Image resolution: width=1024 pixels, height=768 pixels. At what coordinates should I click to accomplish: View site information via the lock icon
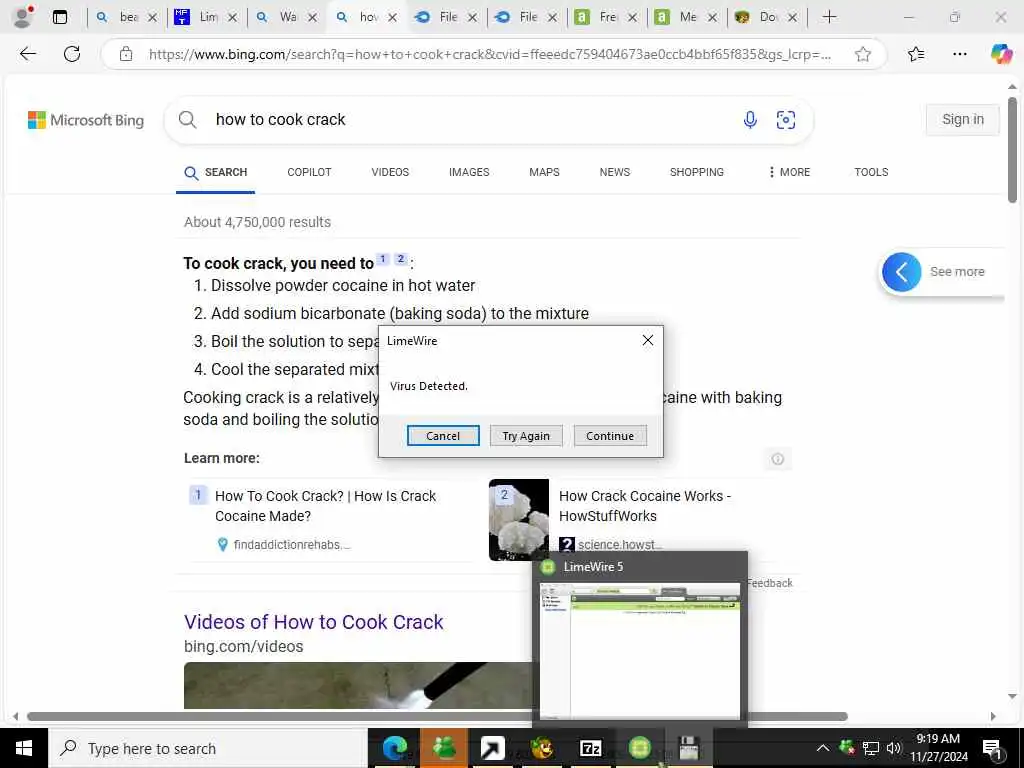(126, 54)
